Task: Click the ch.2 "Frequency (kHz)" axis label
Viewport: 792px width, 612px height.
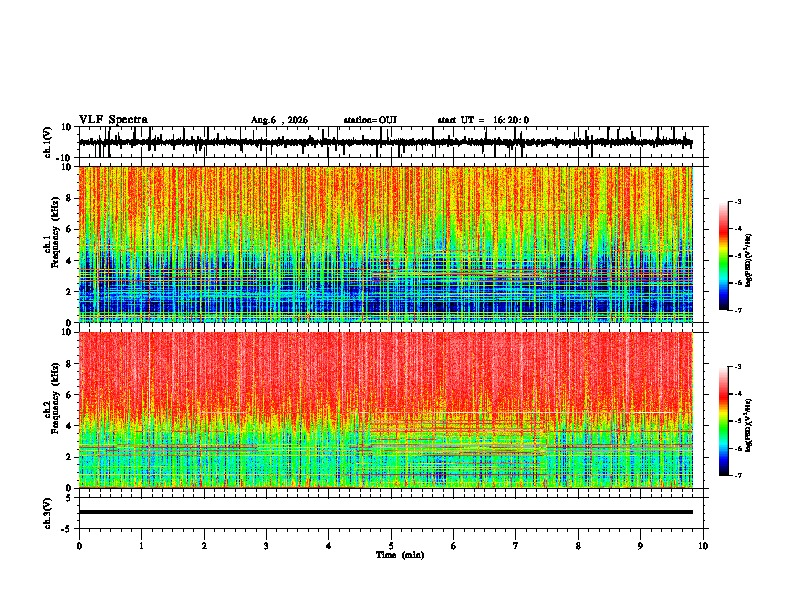Action: pyautogui.click(x=55, y=398)
